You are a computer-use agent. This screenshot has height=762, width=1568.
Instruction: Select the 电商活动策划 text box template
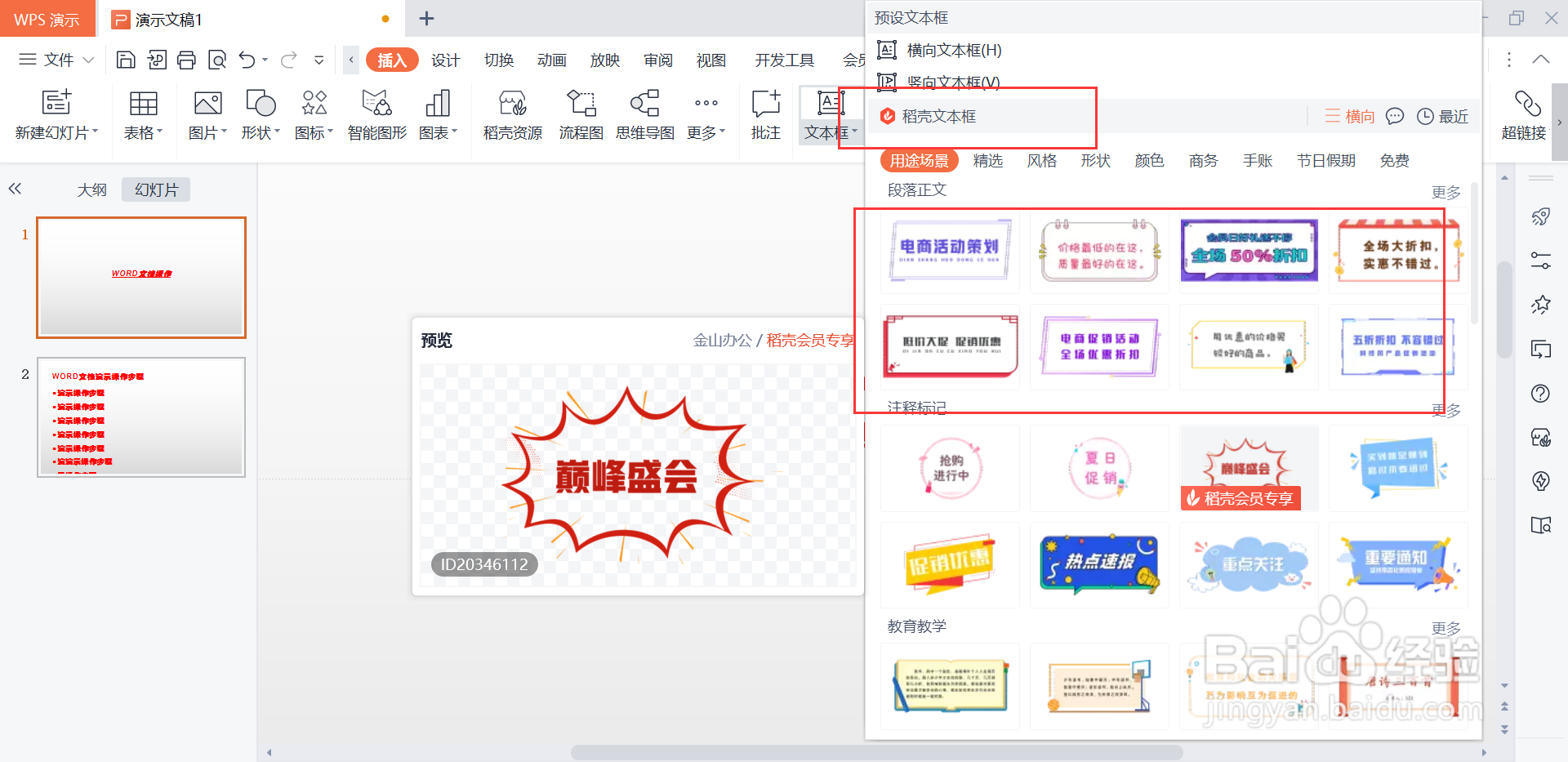tap(950, 250)
